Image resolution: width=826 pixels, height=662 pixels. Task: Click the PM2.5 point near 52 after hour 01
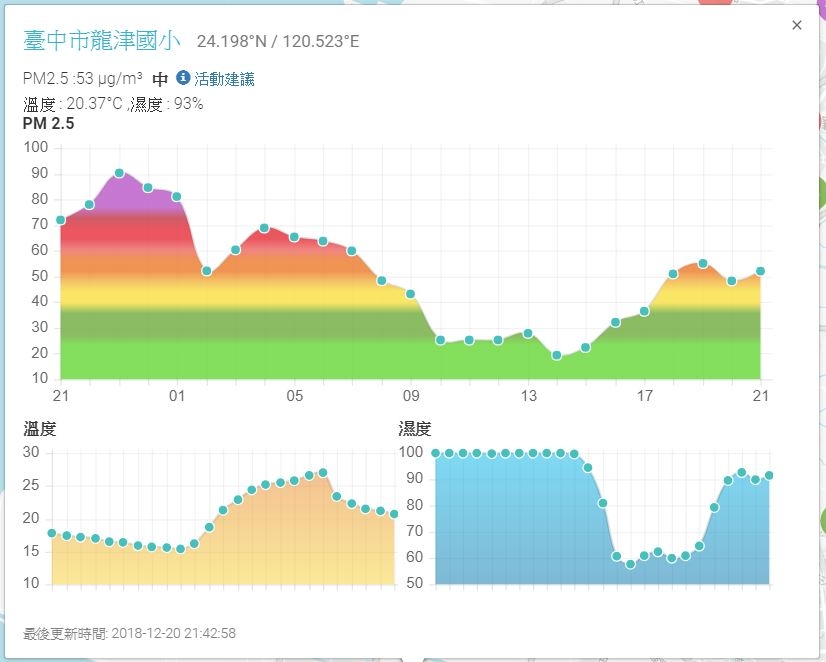pyautogui.click(x=206, y=271)
